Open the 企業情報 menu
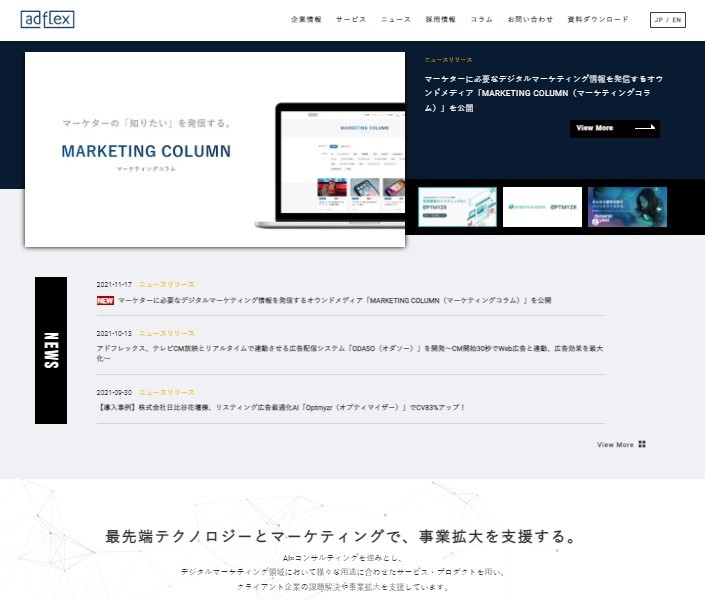 306,19
